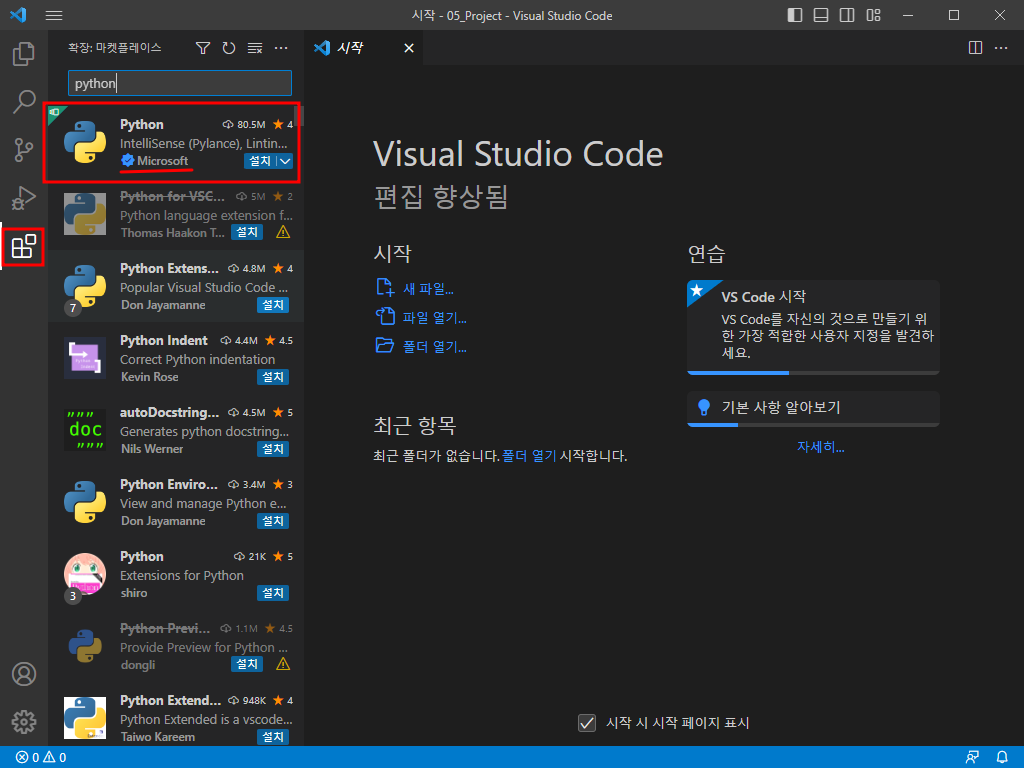This screenshot has width=1024, height=768.
Task: Refresh the extensions list
Action: (x=229, y=48)
